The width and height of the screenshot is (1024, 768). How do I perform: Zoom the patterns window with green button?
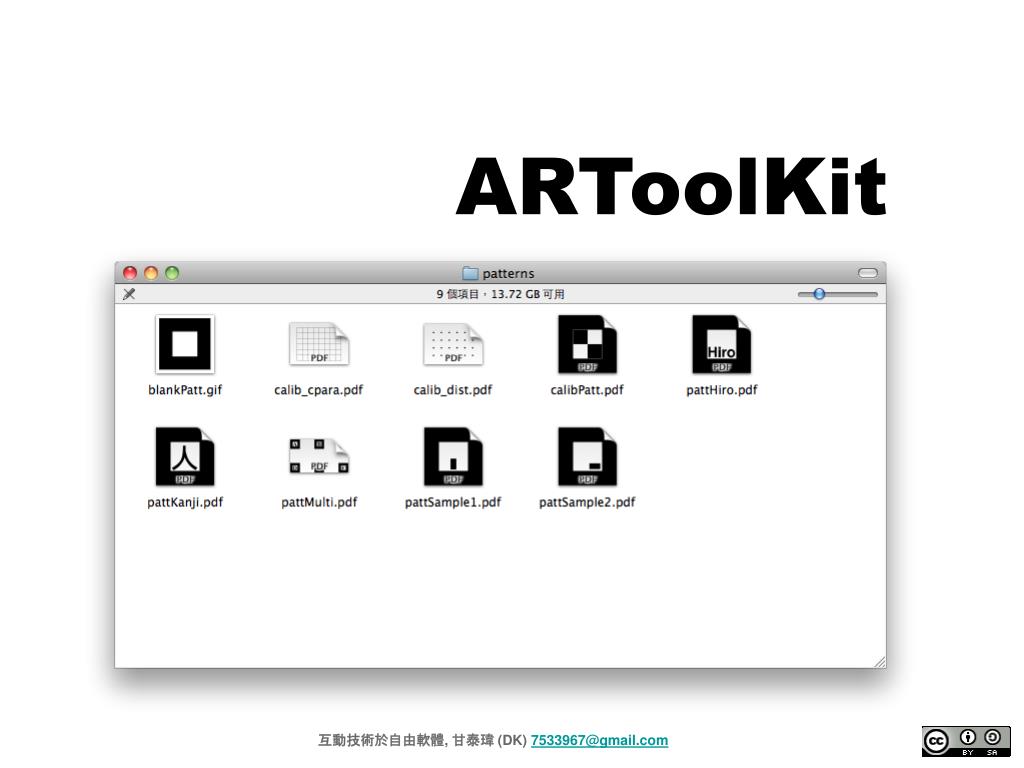[172, 273]
